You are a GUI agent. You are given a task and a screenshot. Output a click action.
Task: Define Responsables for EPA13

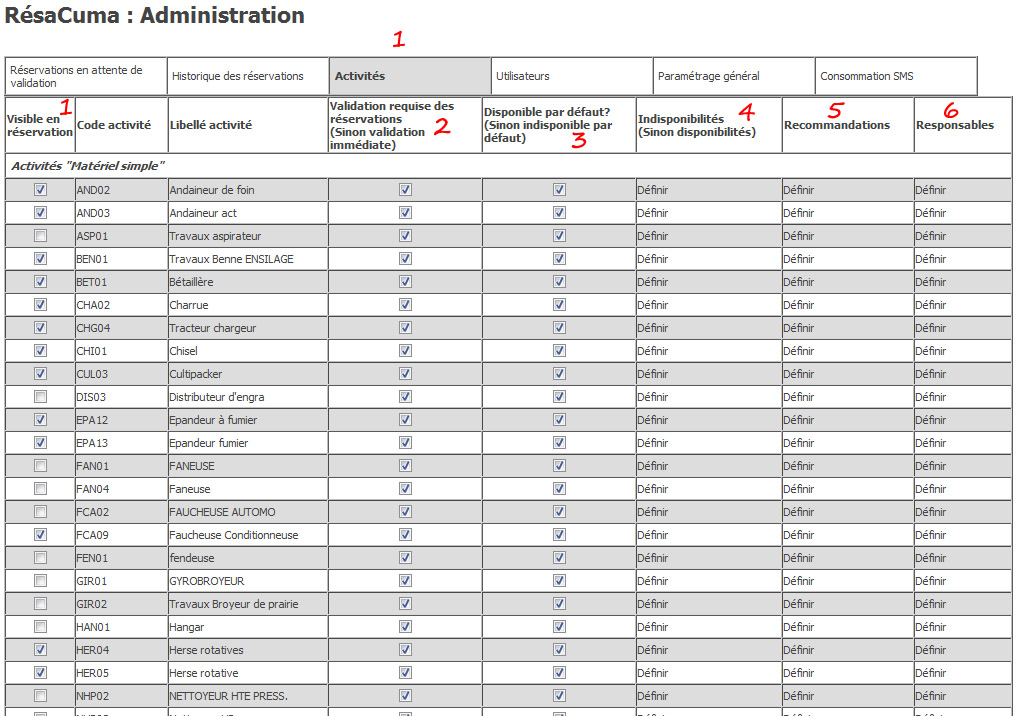pos(931,442)
